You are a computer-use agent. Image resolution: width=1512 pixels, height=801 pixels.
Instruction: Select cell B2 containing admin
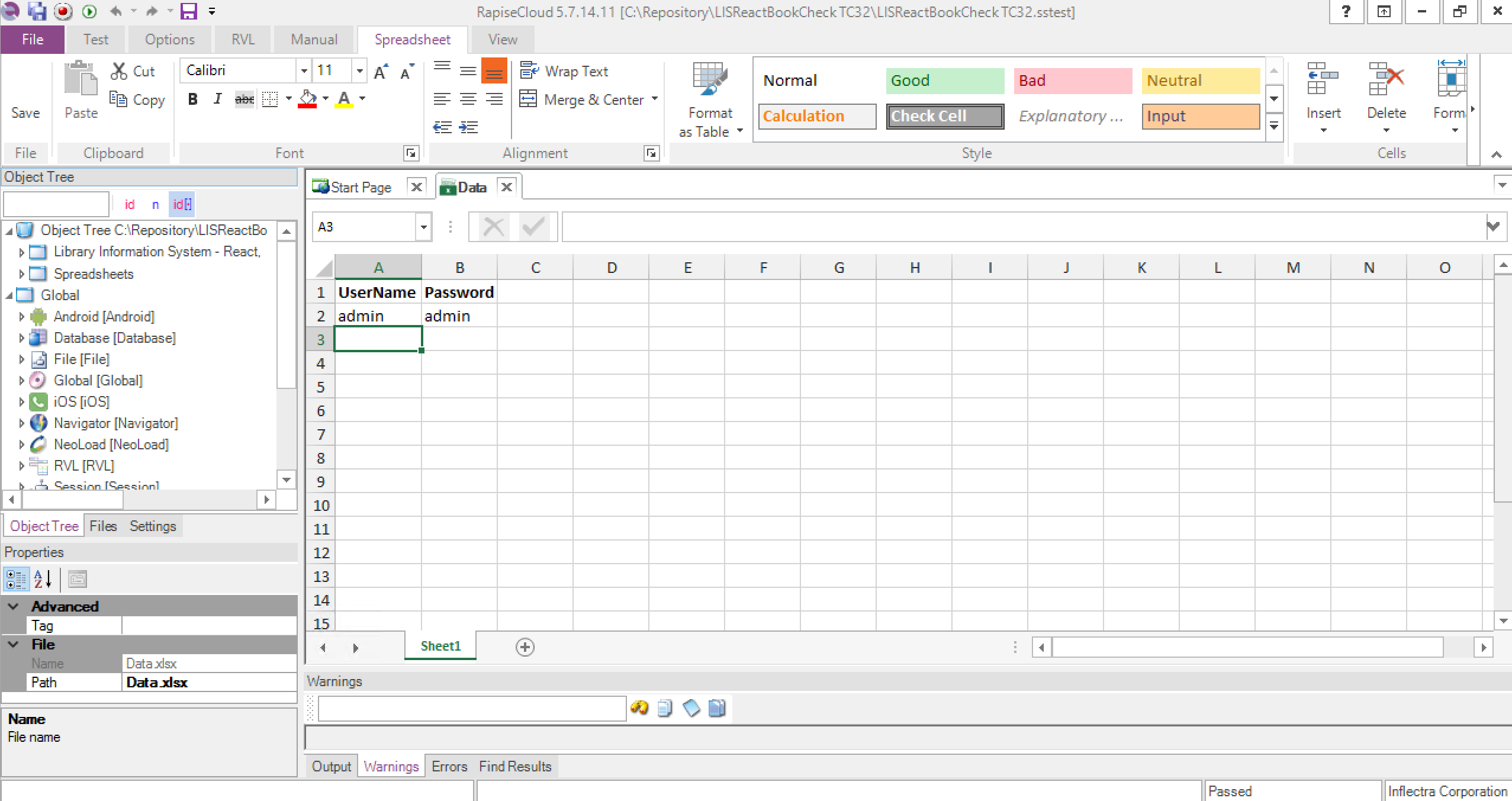459,316
